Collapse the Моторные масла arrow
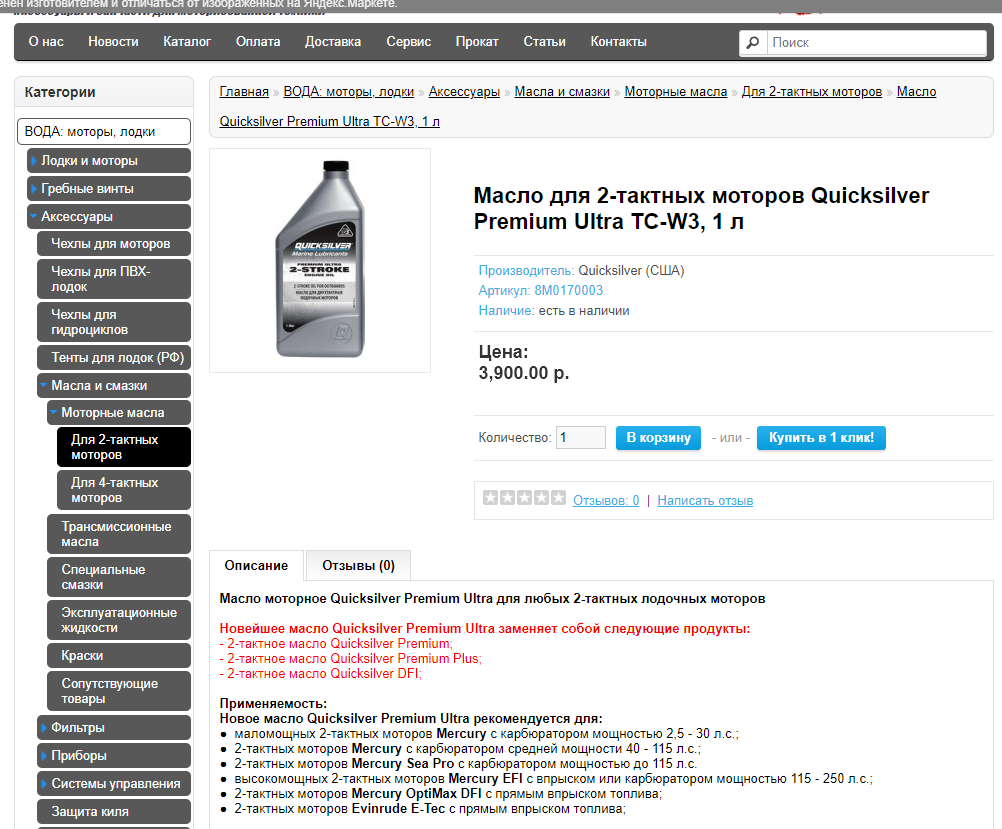The image size is (1002, 829). [54, 413]
